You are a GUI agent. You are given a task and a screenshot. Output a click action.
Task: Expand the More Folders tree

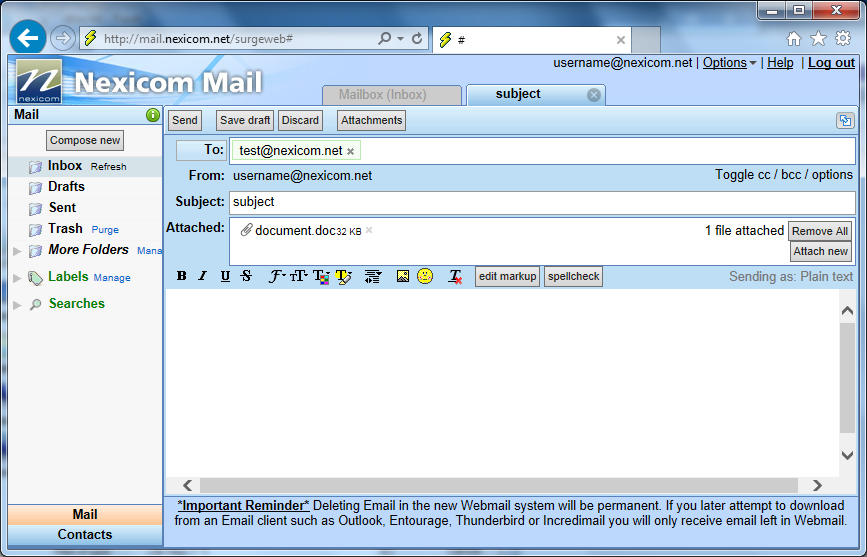click(x=17, y=251)
